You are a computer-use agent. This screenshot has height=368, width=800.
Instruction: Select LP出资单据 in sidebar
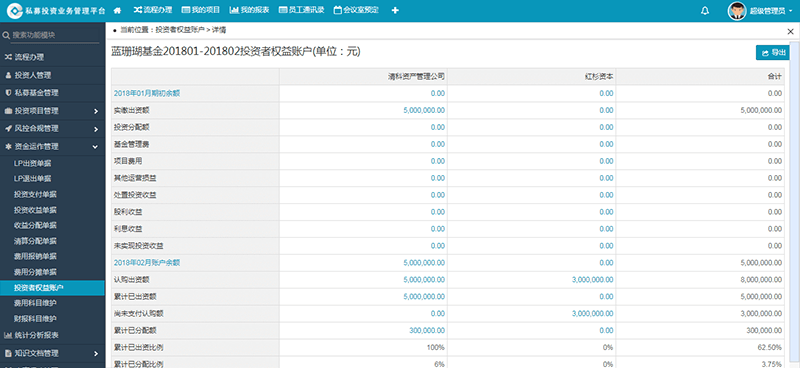click(33, 163)
